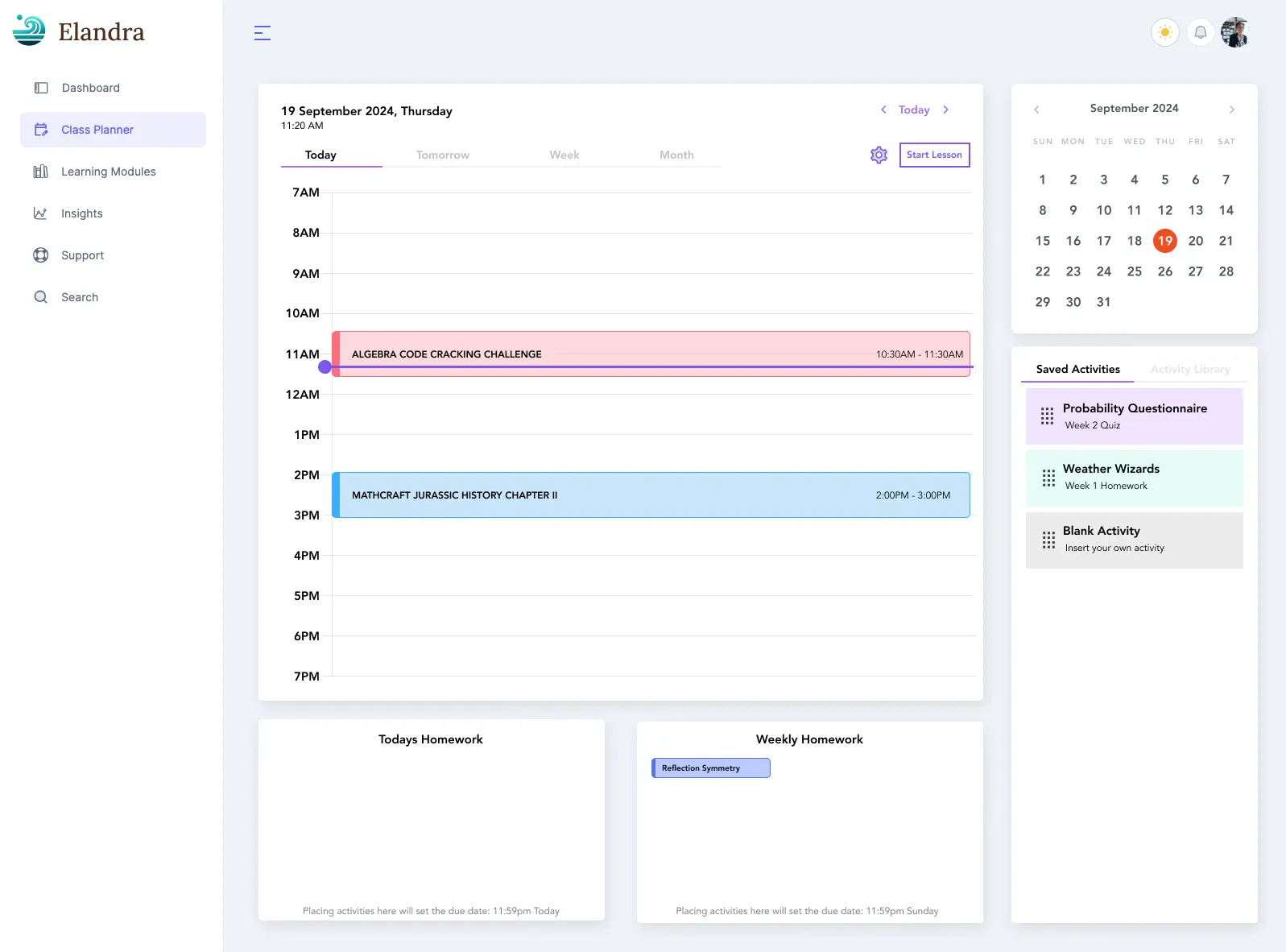Click the current-time marker dot on the timeline
The height and width of the screenshot is (952, 1286).
[325, 367]
